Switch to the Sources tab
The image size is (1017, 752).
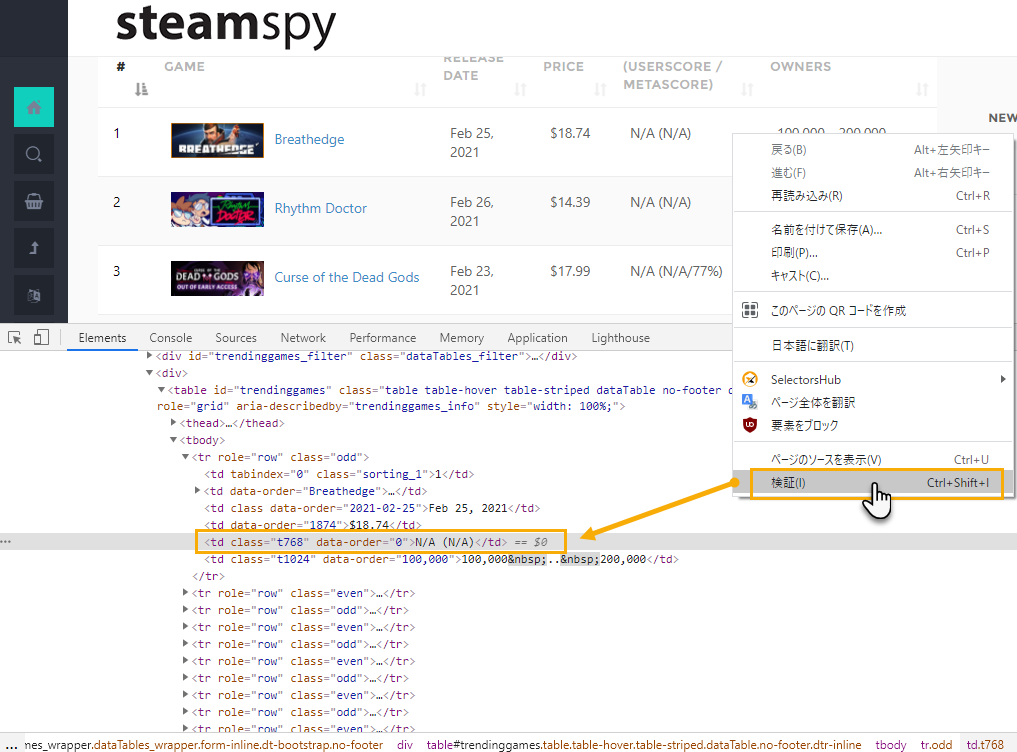tap(236, 338)
